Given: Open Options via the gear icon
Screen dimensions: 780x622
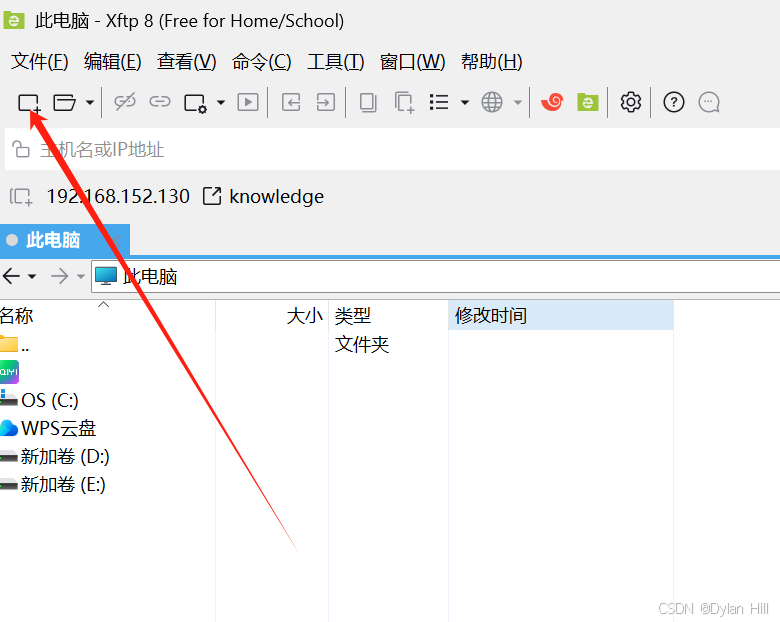Looking at the screenshot, I should point(630,102).
